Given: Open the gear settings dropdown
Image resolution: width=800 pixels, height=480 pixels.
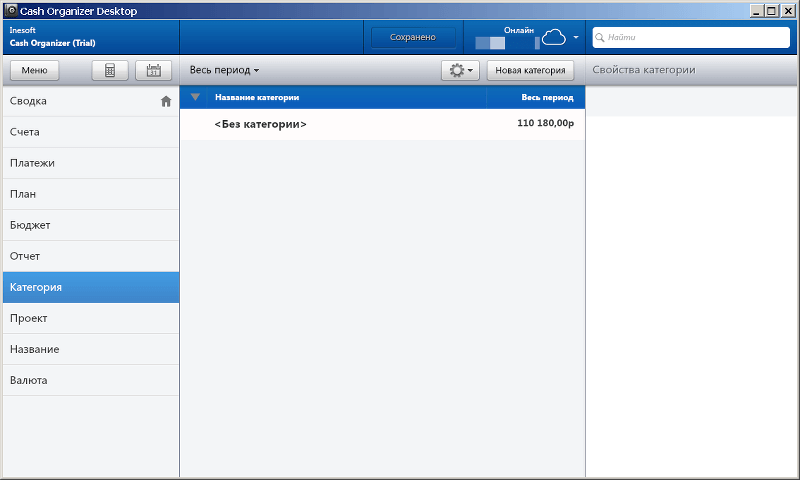Looking at the screenshot, I should coord(460,70).
